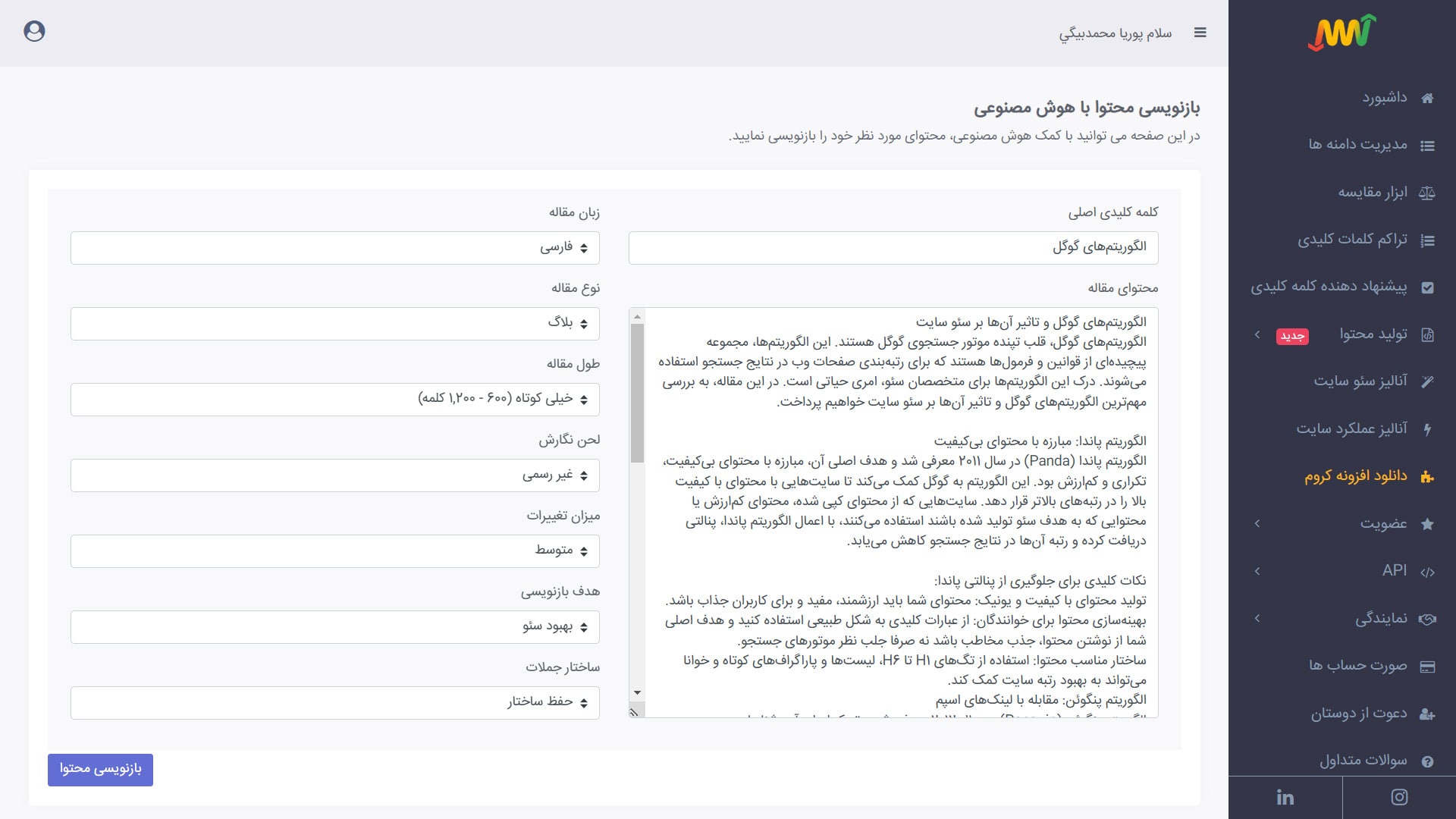
Task: Click the text area scrollbar thumb
Action: [637, 393]
